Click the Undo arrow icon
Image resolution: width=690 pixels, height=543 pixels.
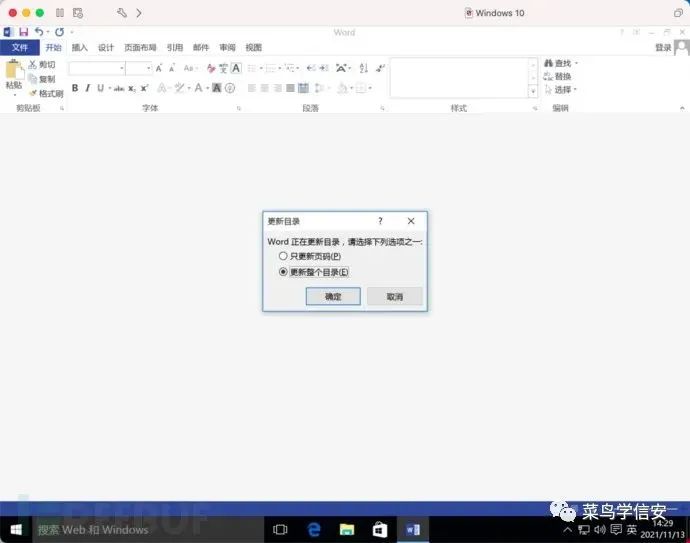[x=39, y=32]
